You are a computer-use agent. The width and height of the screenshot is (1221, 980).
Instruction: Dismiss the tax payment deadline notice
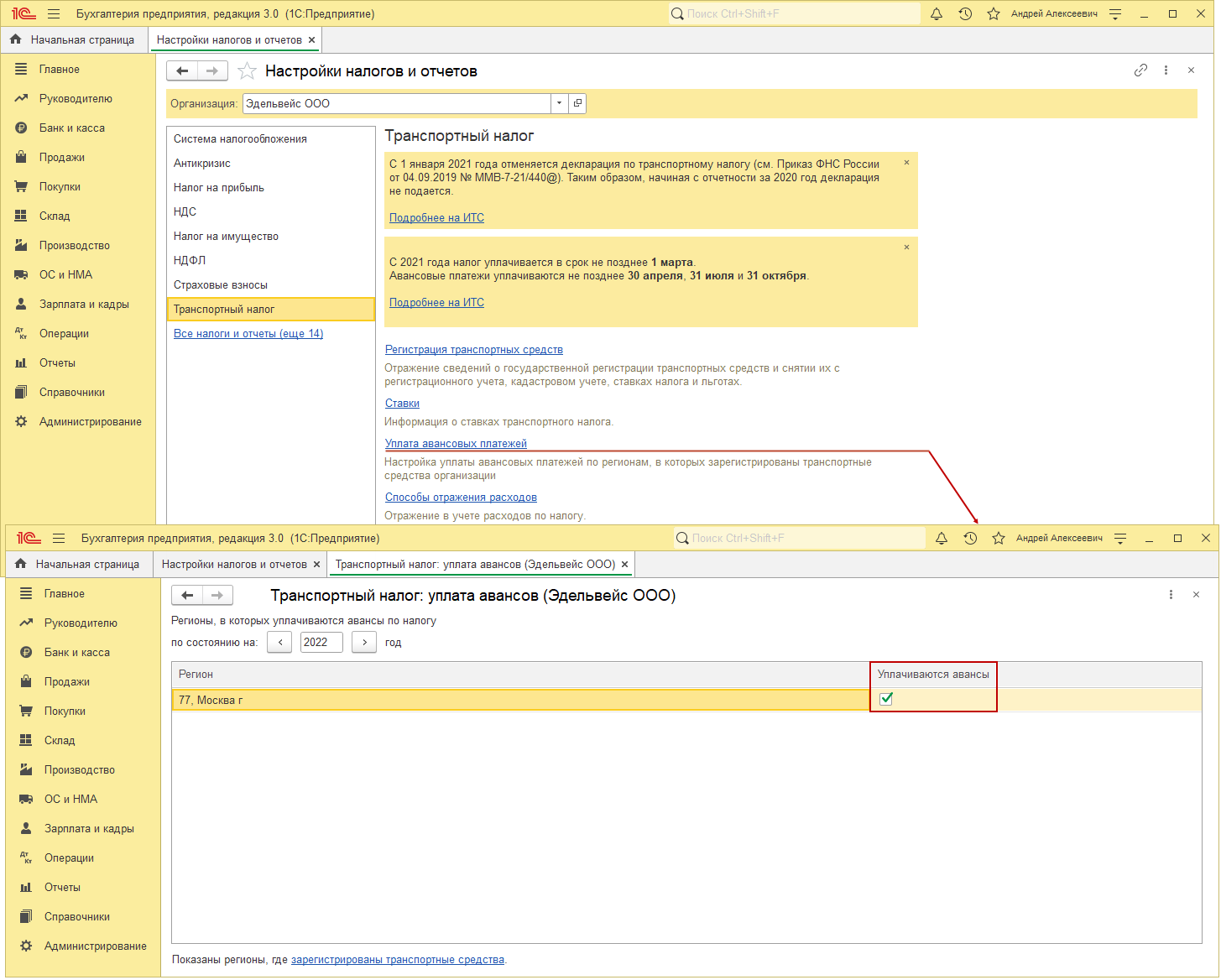click(x=906, y=248)
